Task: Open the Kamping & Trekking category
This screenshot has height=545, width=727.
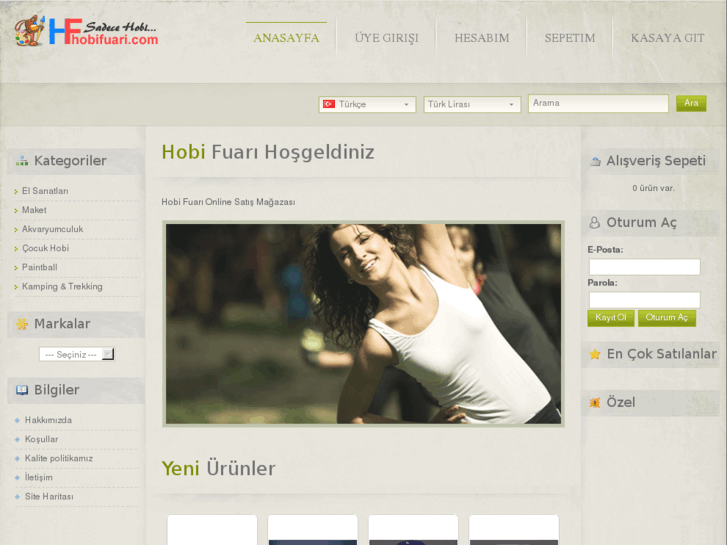Action: [x=62, y=287]
